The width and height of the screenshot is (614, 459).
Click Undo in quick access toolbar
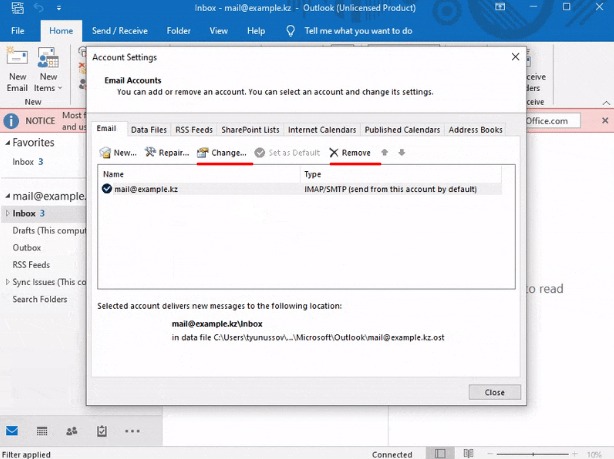(38, 7)
